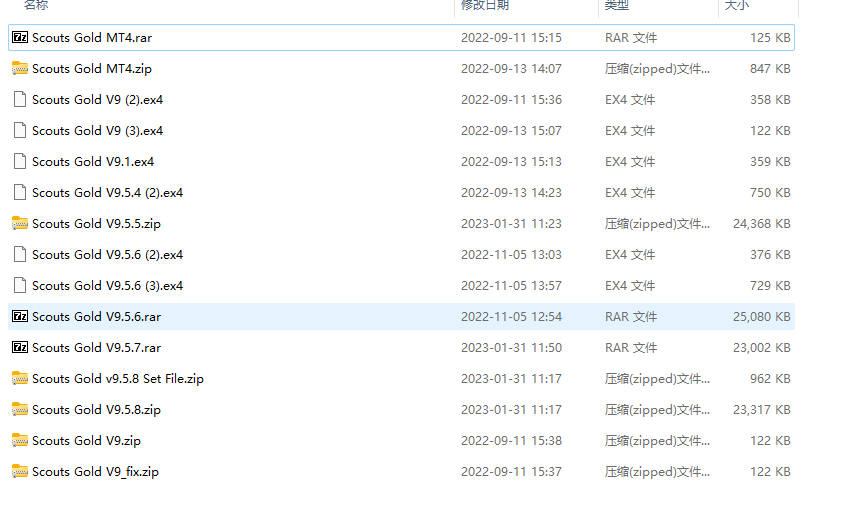Click the EX4 文件 type for V9.1.ex4
This screenshot has height=520, width=846.
630,162
